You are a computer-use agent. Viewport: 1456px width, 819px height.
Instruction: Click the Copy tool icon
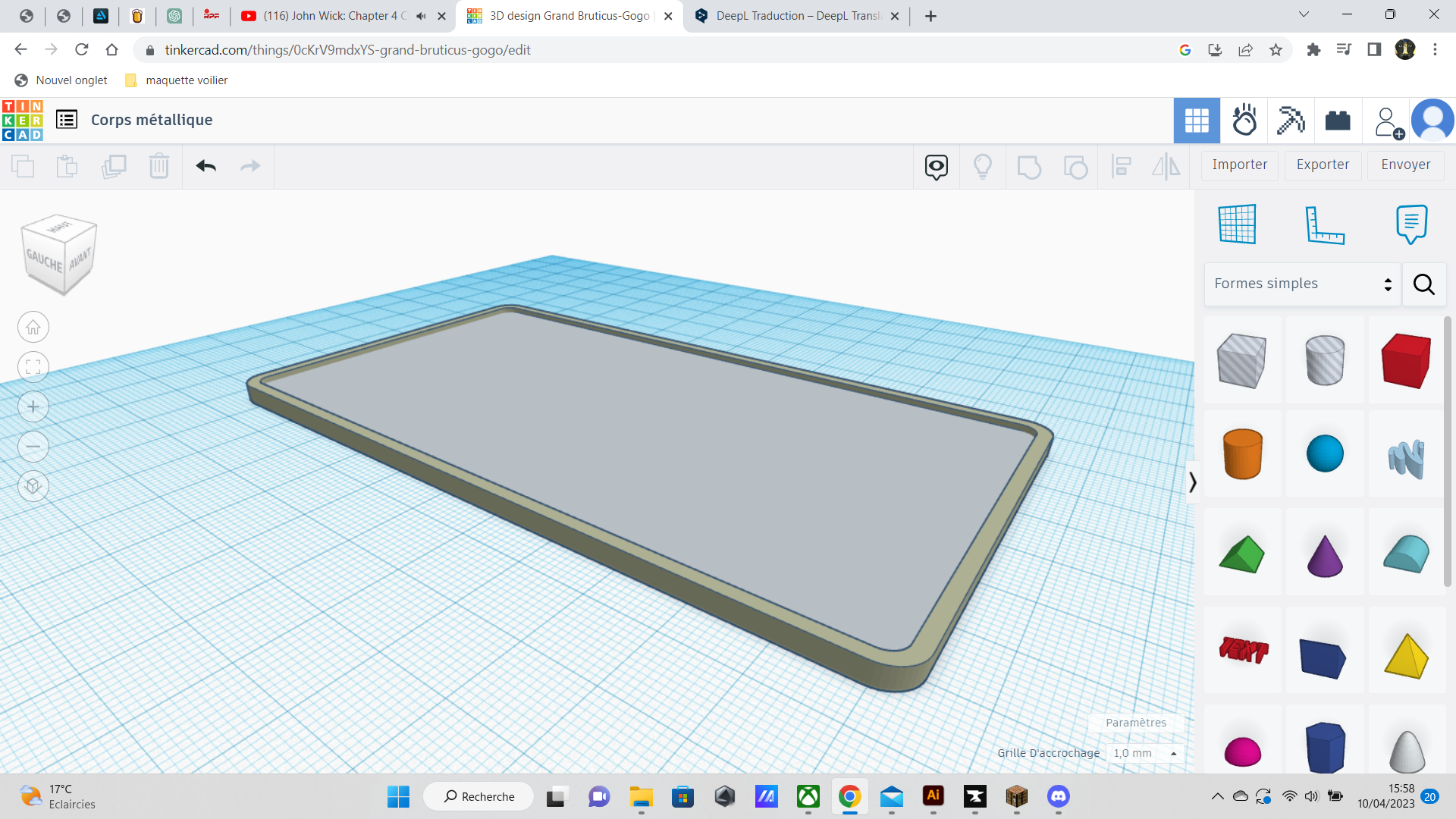[x=23, y=166]
